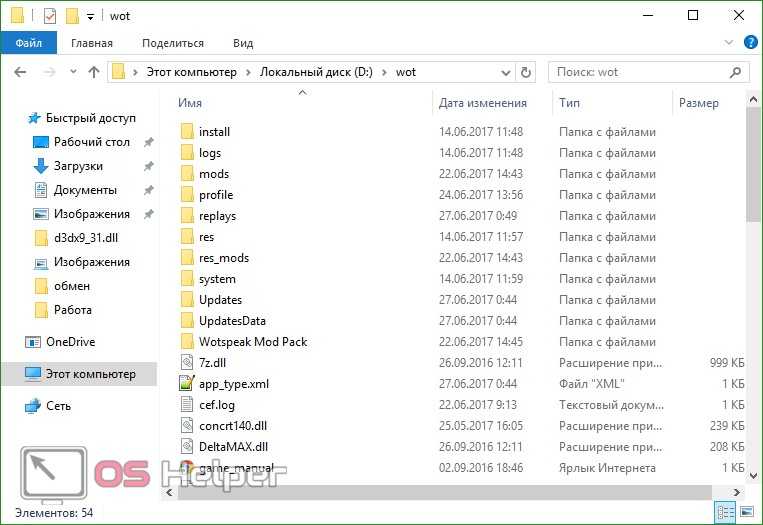Select the 7z.dll file icon

pyautogui.click(x=187, y=362)
